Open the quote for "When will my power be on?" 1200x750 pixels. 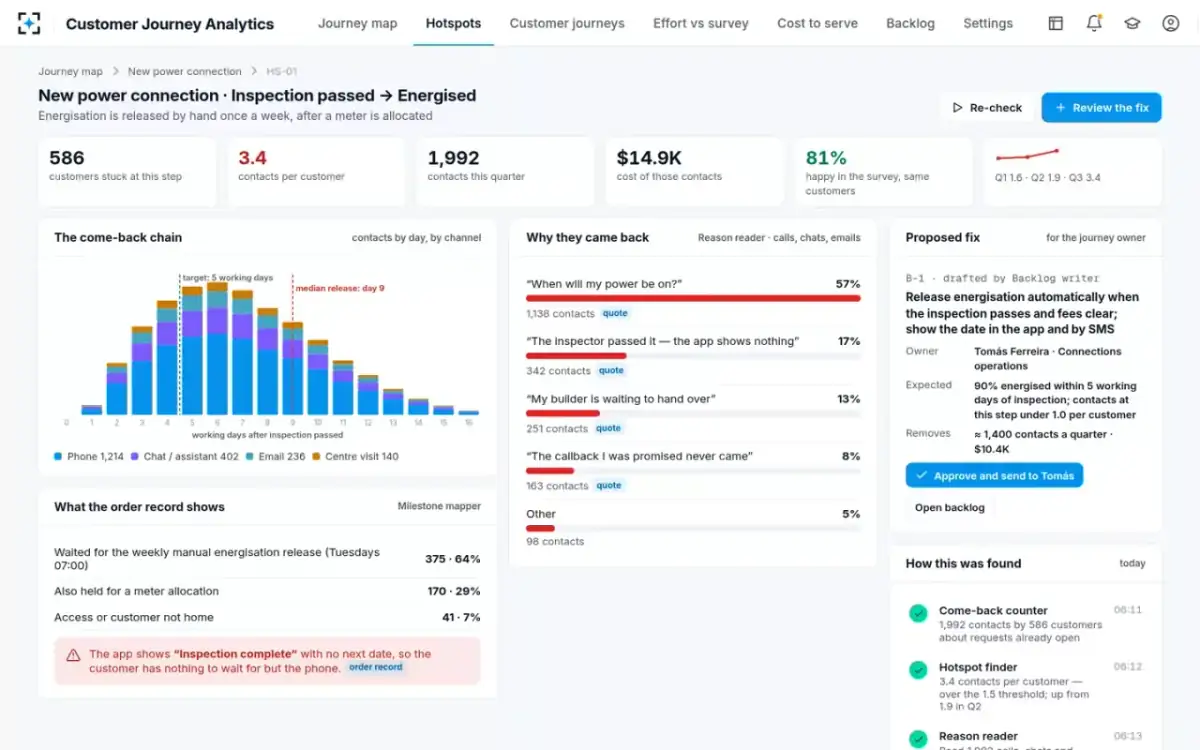(x=614, y=313)
